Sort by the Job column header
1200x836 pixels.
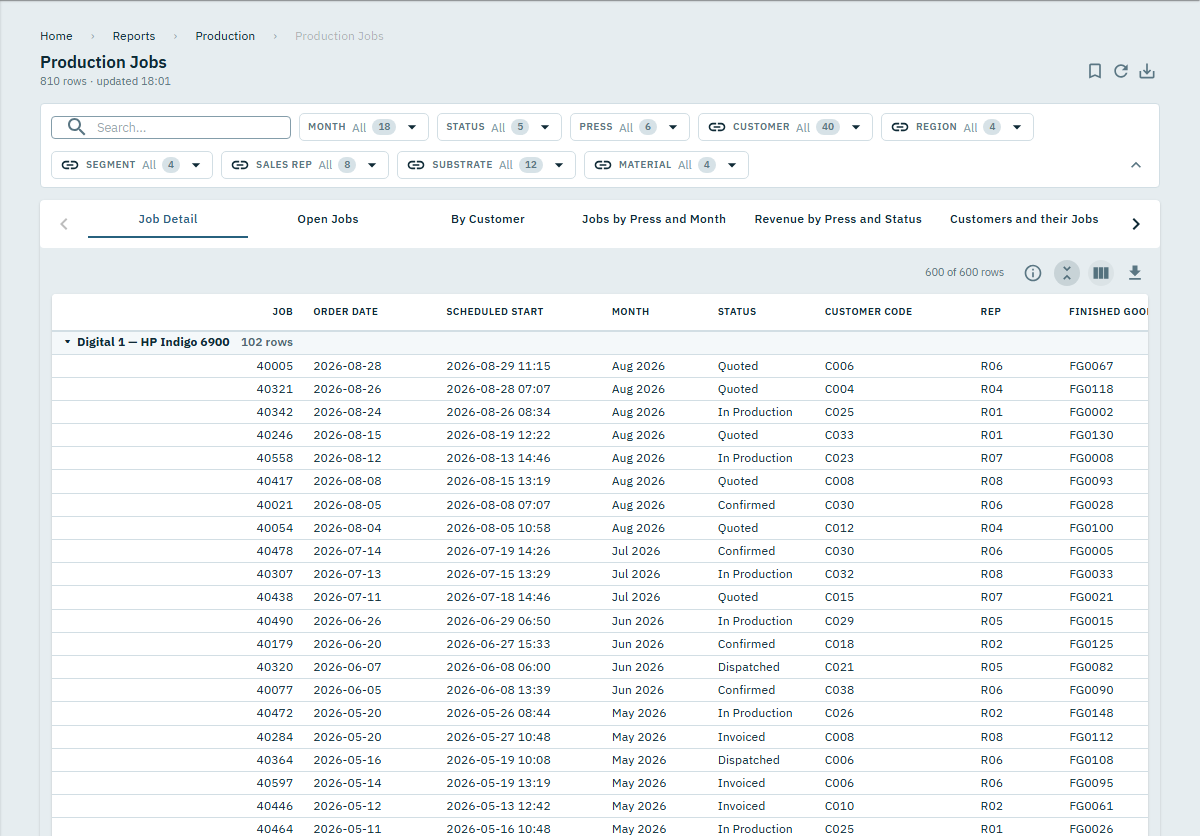(283, 312)
